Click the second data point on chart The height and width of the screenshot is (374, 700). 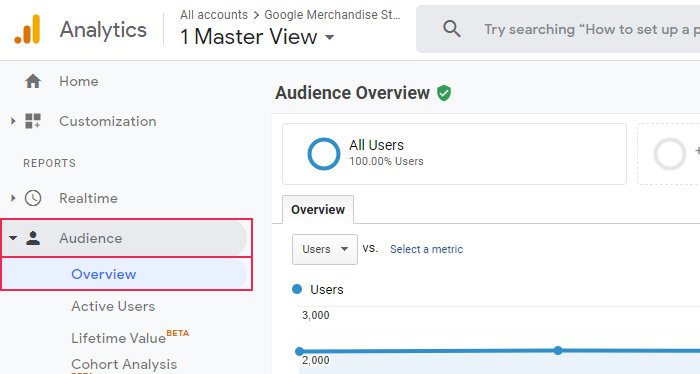[x=558, y=350]
